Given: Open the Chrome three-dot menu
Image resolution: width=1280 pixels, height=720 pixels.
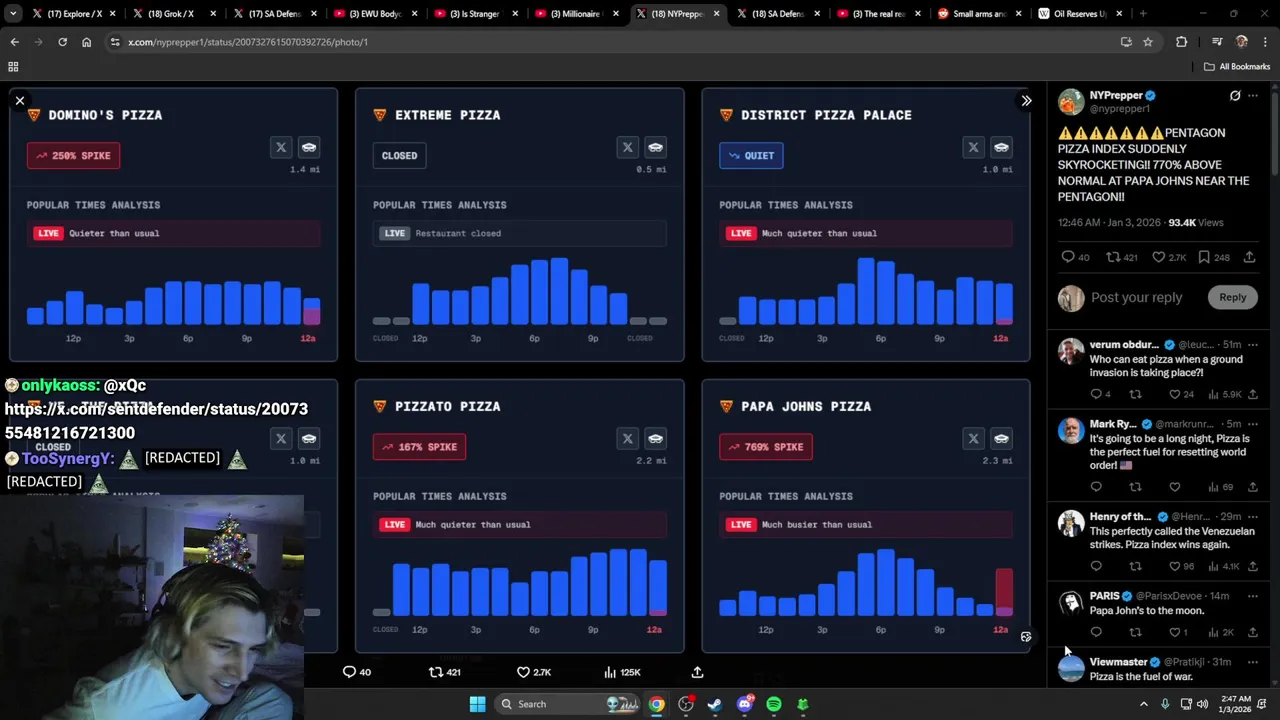Looking at the screenshot, I should (1264, 42).
